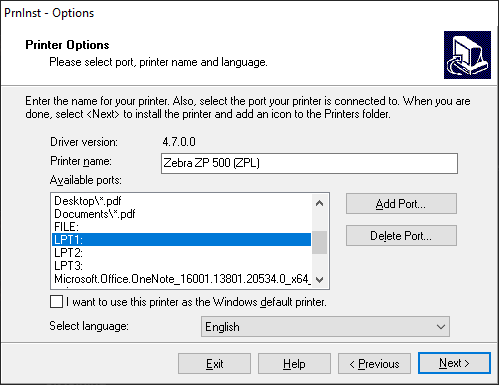Select the Desktop\*.pdf port
Image resolution: width=499 pixels, height=385 pixels.
pyautogui.click(x=182, y=201)
